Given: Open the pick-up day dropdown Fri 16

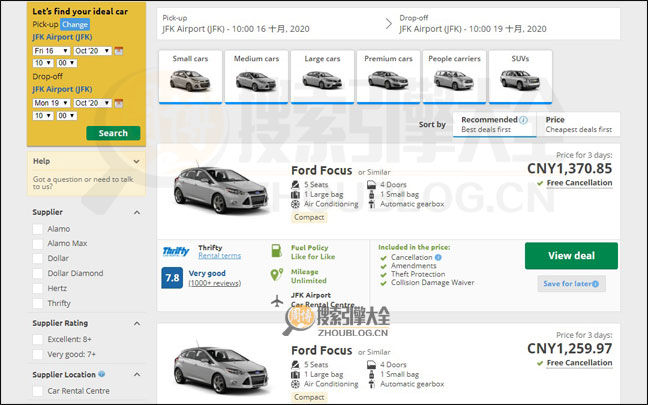Looking at the screenshot, I should (51, 51).
